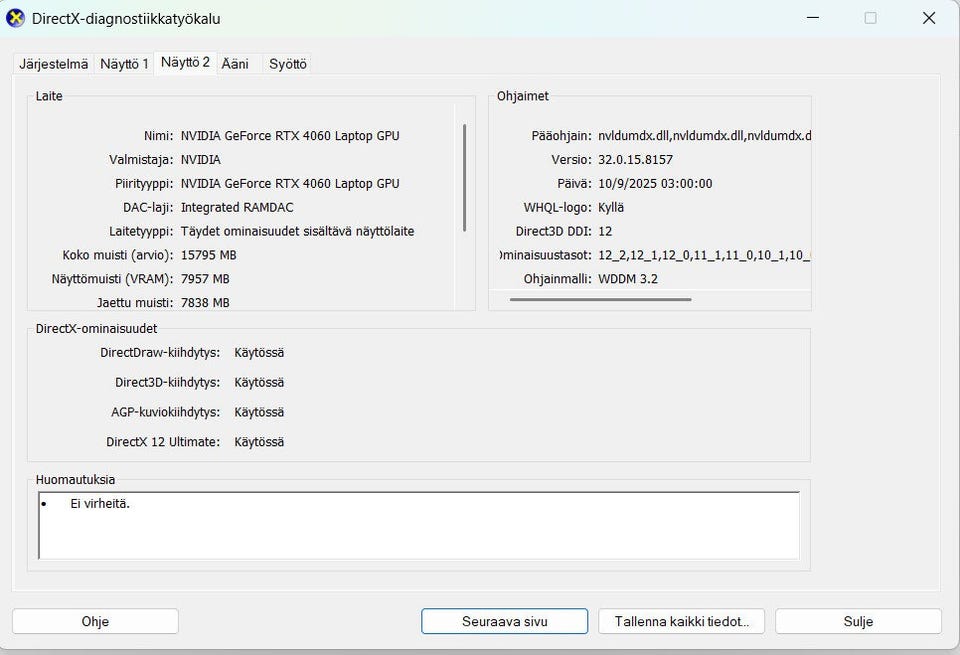Click Tallenna kaikki tiedot button
960x655 pixels.
(x=681, y=621)
